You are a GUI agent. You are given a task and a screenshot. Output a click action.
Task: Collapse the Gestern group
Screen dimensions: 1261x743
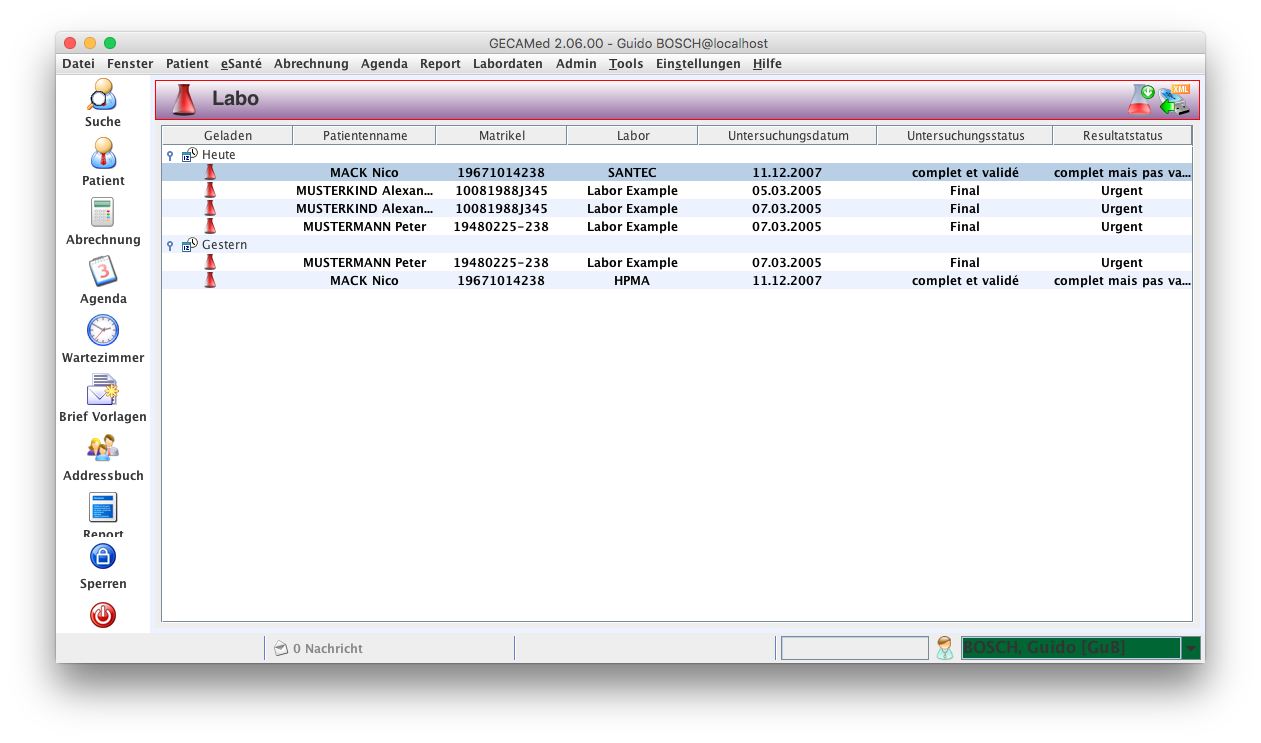[x=170, y=245]
